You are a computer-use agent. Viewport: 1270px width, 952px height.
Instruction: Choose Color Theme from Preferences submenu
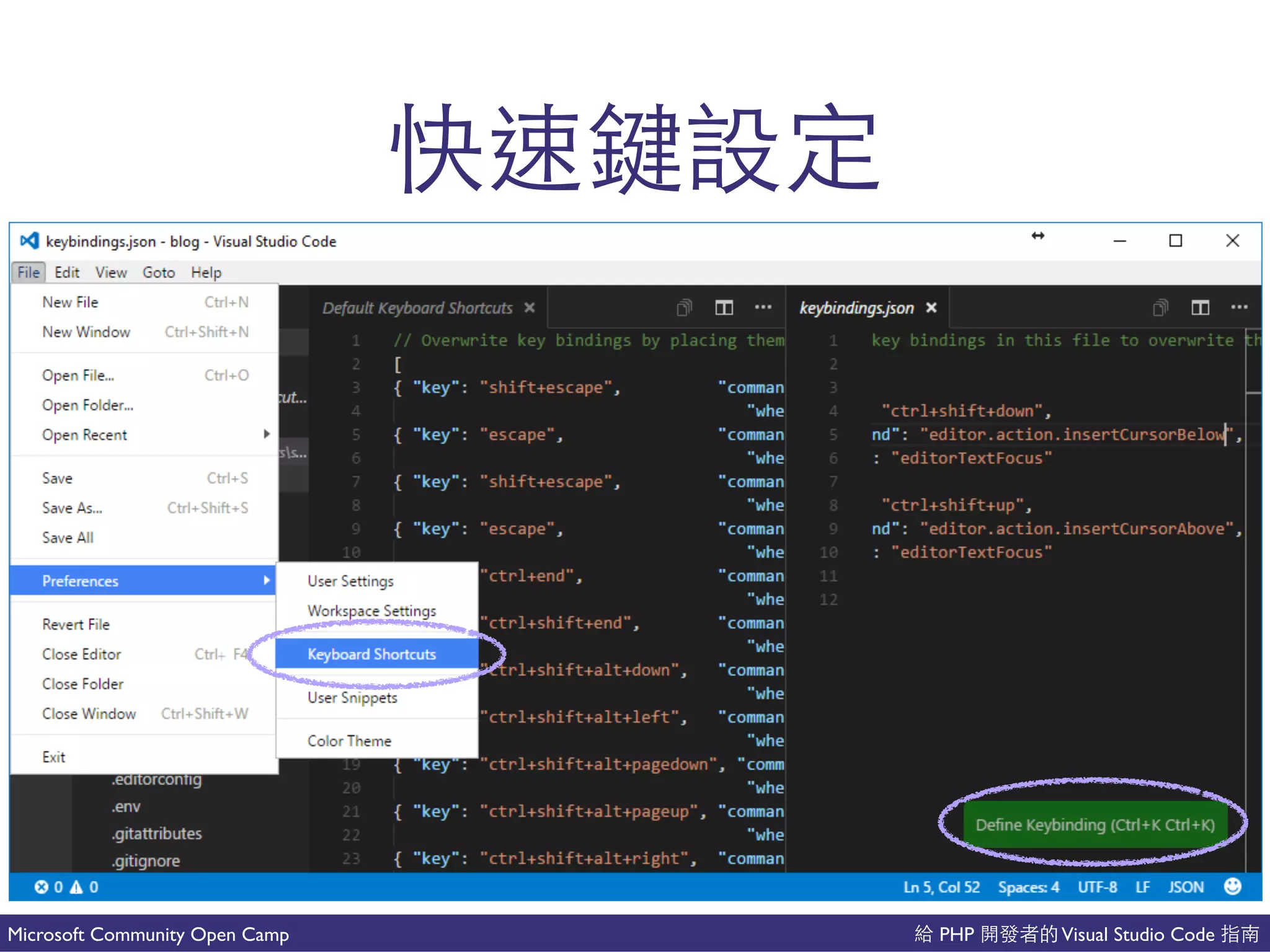coord(377,741)
